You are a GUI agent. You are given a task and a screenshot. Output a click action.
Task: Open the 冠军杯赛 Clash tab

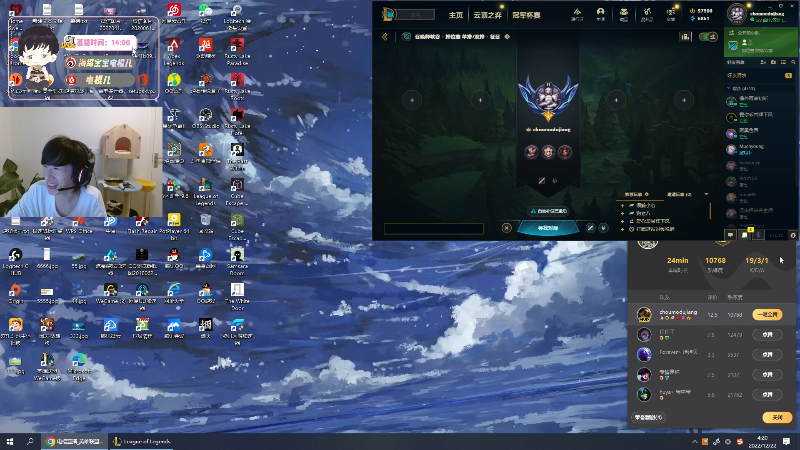(526, 15)
